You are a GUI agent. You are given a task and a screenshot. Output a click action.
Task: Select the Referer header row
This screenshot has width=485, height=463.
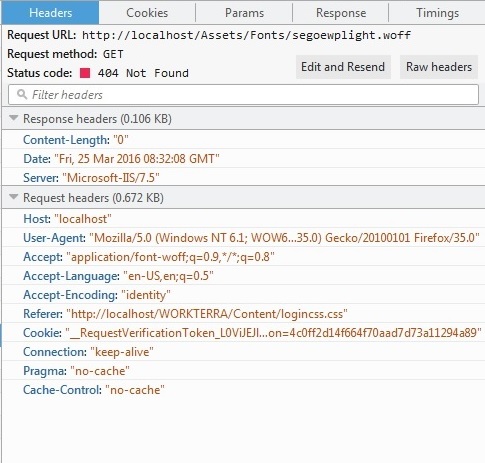(243, 314)
